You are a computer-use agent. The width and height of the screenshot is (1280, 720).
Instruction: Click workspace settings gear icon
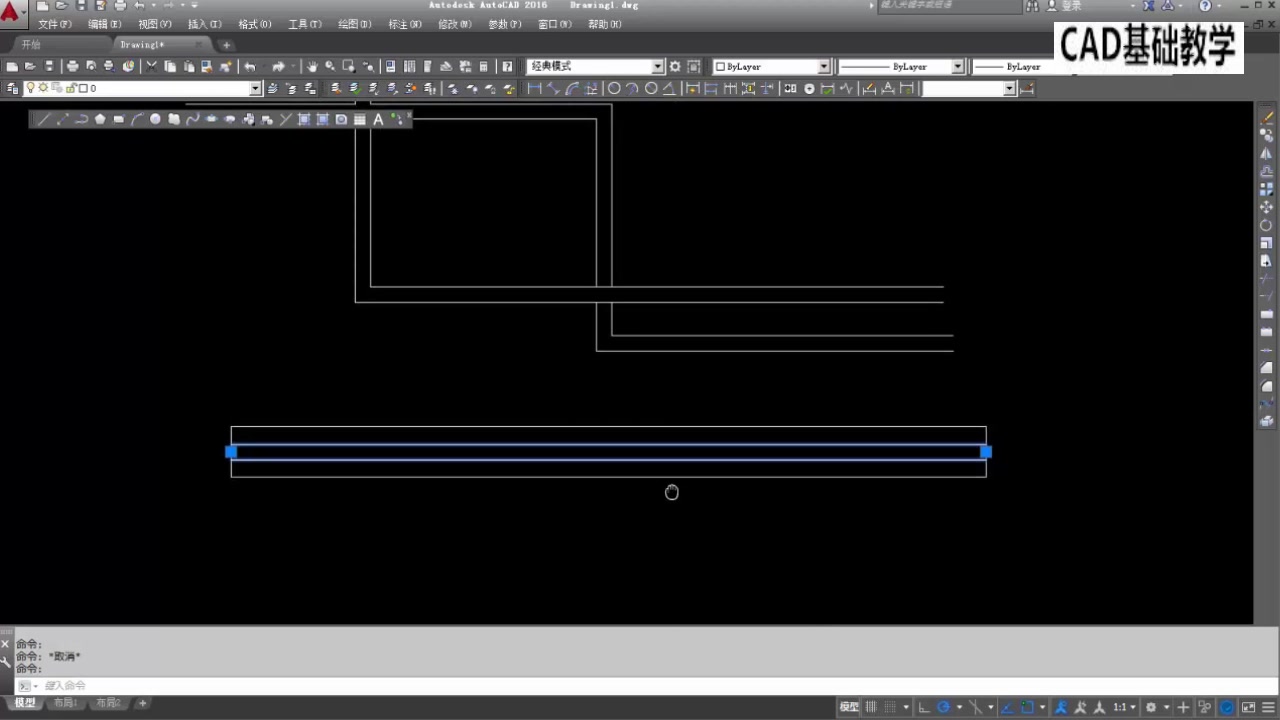[x=675, y=66]
